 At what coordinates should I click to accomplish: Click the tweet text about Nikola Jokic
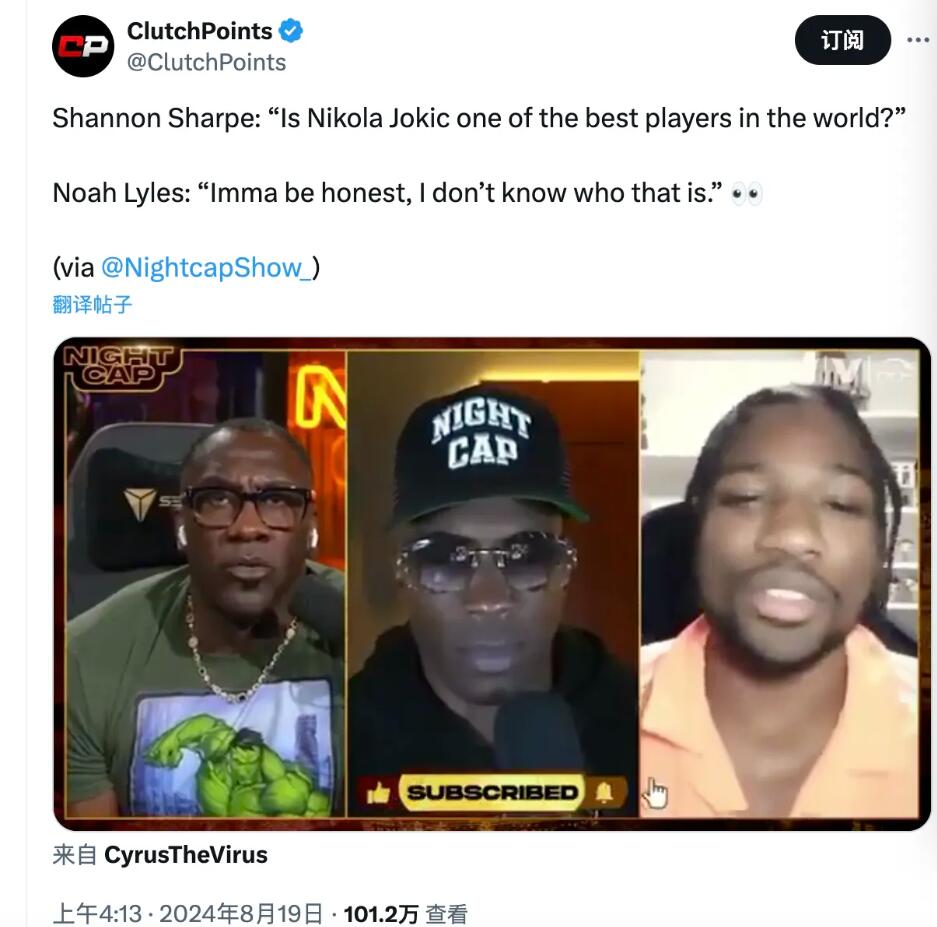479,118
